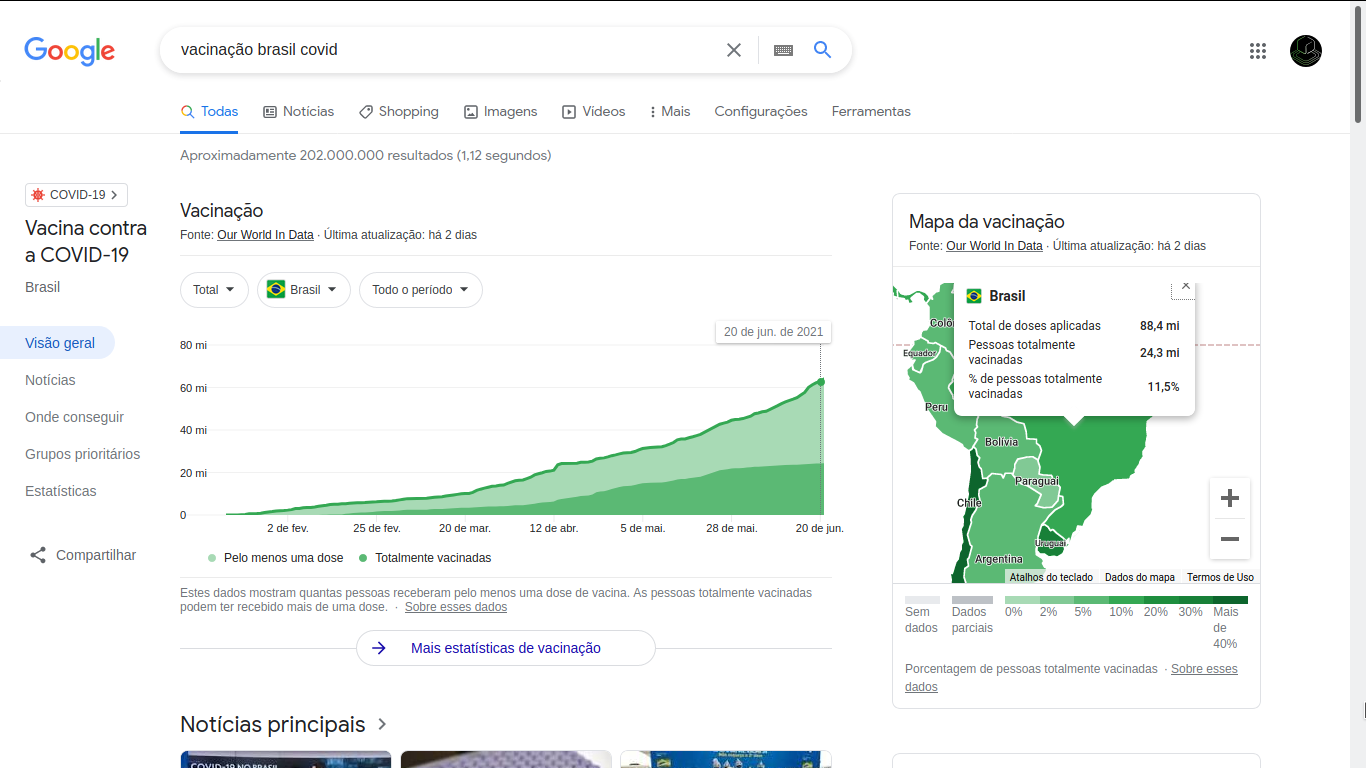Screen dimensions: 1366x768
Task: Click Mais estatísticas de vacinação button
Action: point(506,648)
